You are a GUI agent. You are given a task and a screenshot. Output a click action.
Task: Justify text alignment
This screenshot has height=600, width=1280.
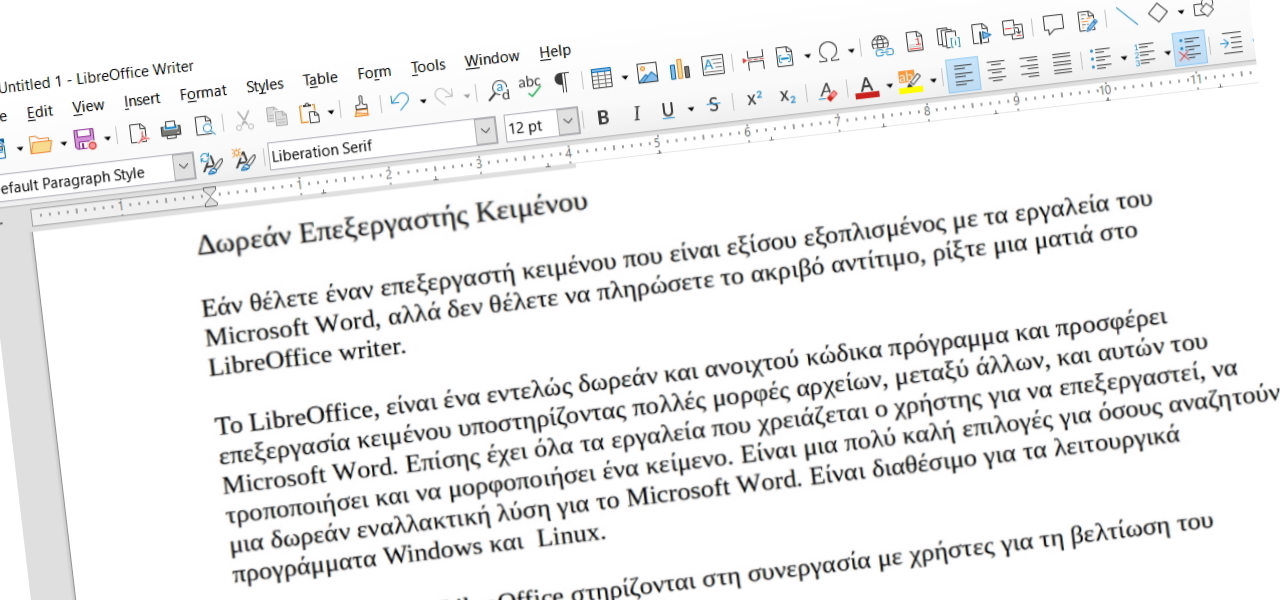(1062, 63)
